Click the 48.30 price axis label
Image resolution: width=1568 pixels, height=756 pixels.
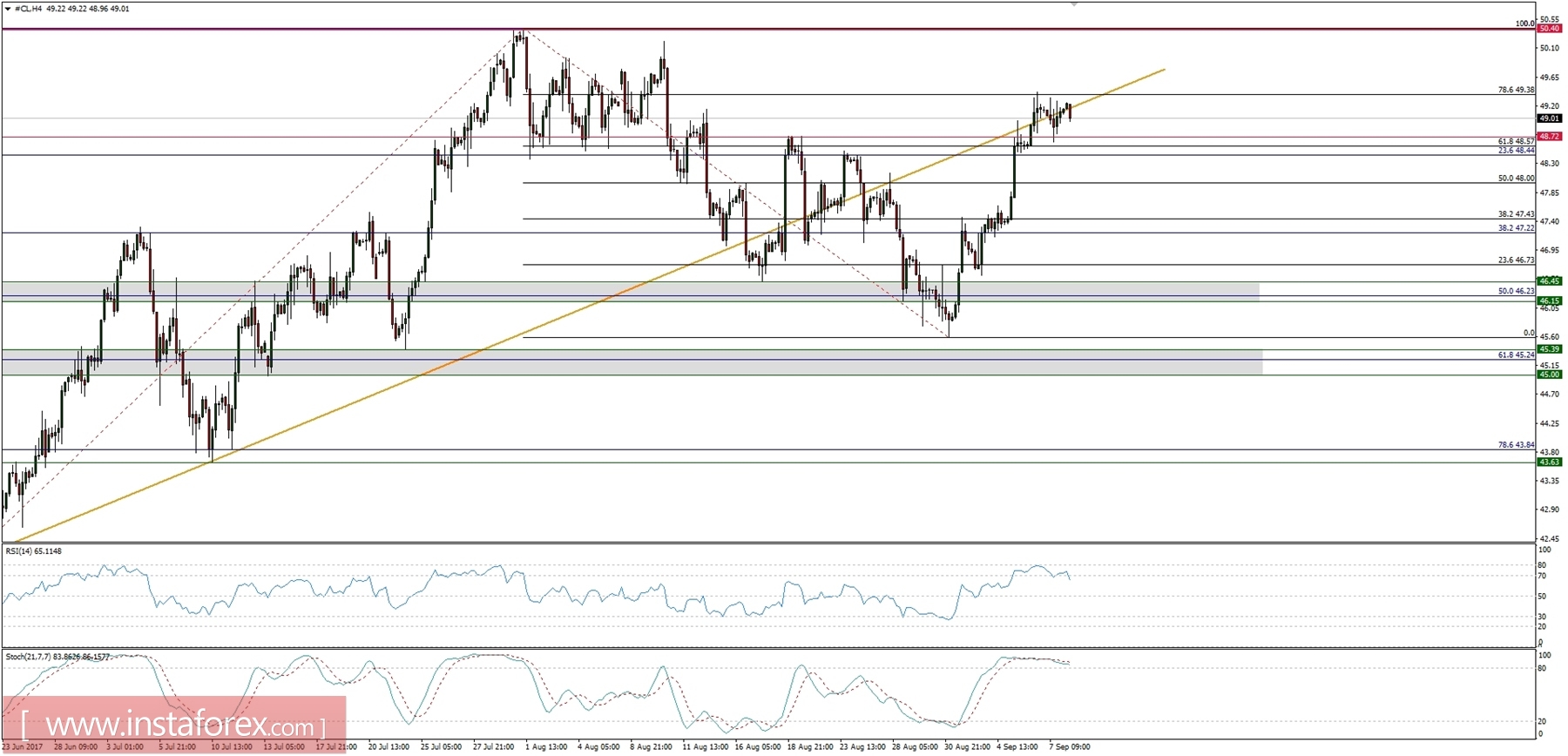[x=1549, y=164]
